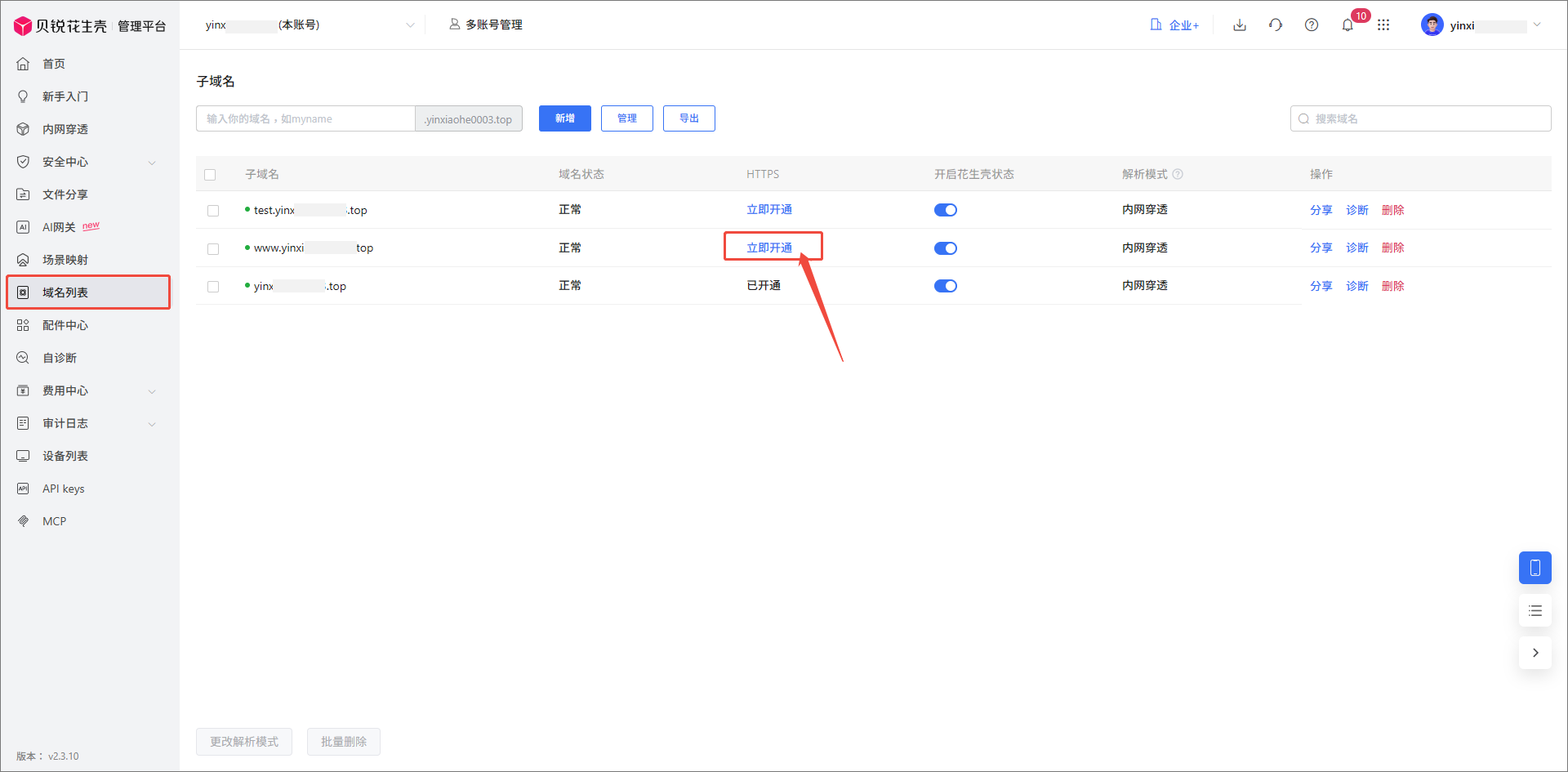Click the domain name input field
Viewport: 1568px width, 772px height.
(x=306, y=118)
